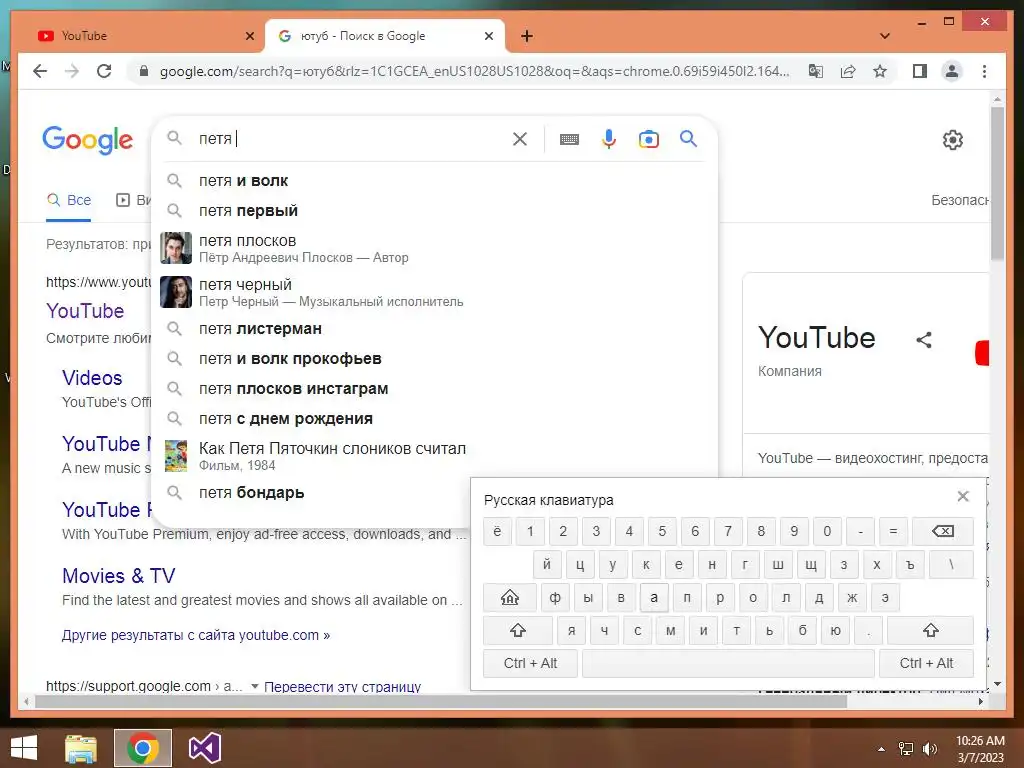
Task: Share the YouTube knowledge panel
Action: point(924,340)
